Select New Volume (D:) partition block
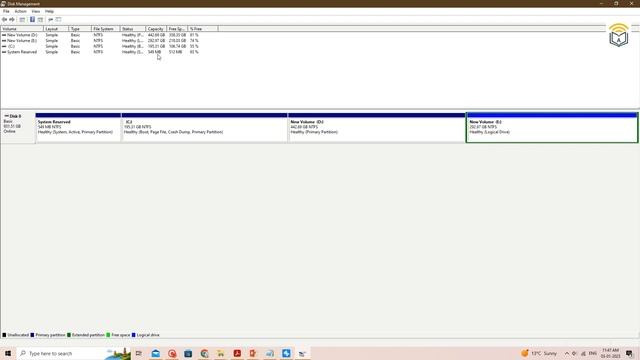The height and width of the screenshot is (360, 640). tap(377, 128)
